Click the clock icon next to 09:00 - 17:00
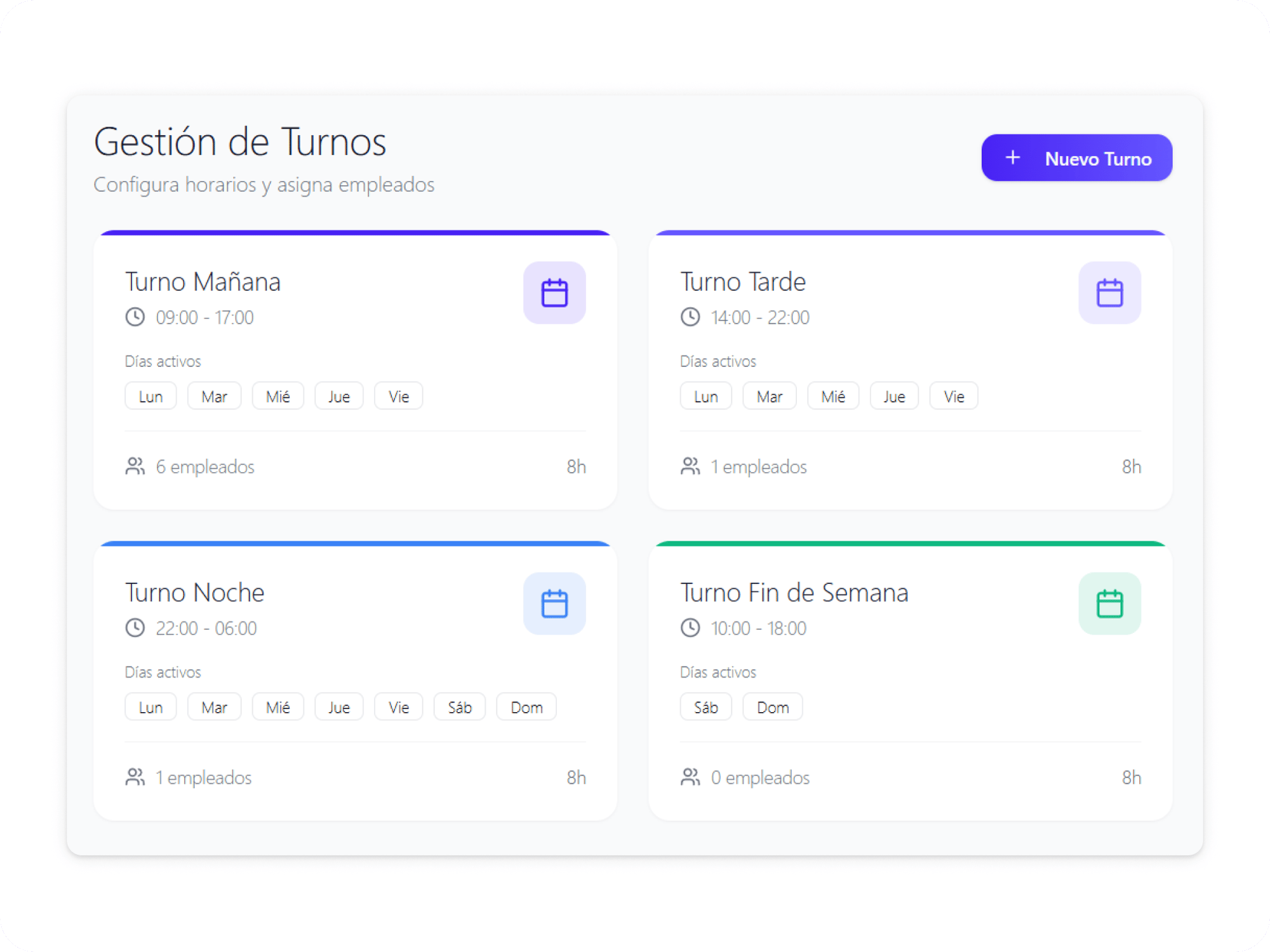Screen dimensions: 1270x952 [x=135, y=317]
